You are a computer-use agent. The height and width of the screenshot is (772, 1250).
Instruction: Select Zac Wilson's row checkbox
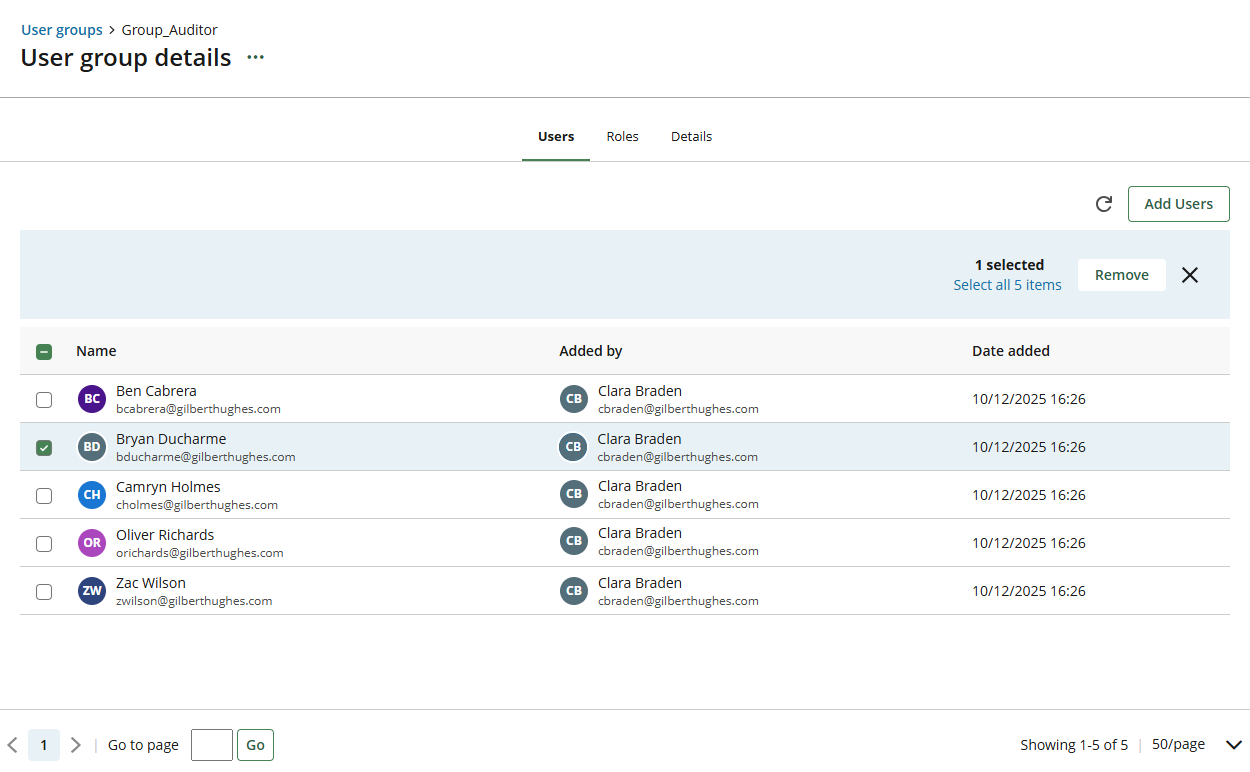tap(44, 592)
